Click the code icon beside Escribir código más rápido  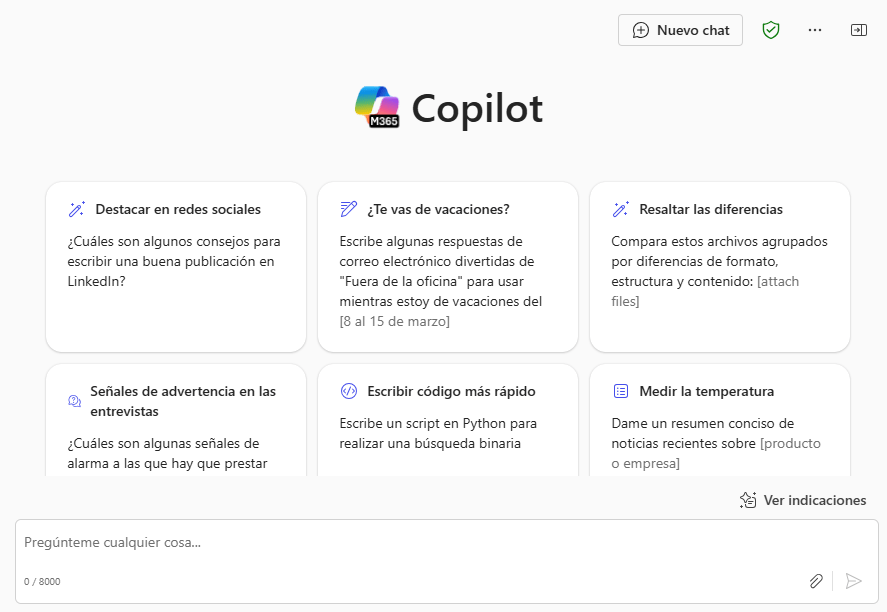[348, 391]
